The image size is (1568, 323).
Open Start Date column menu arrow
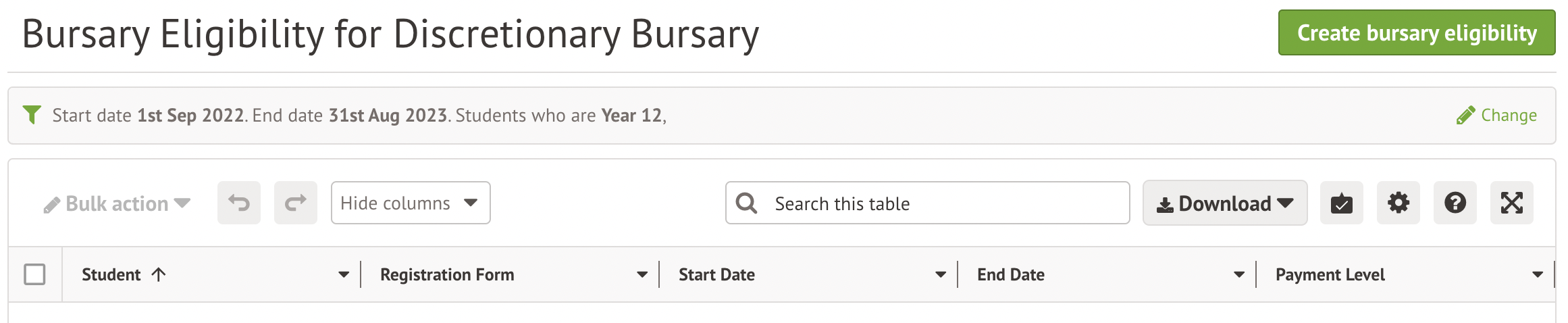(941, 274)
